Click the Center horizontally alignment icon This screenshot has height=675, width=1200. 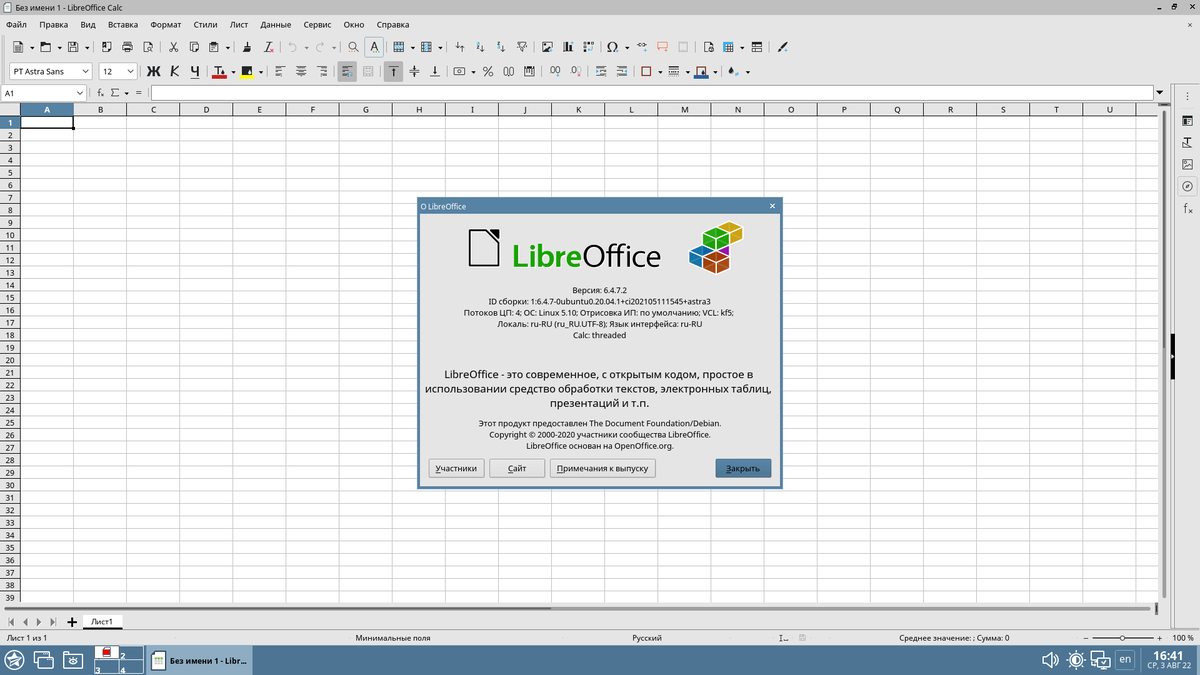click(301, 71)
